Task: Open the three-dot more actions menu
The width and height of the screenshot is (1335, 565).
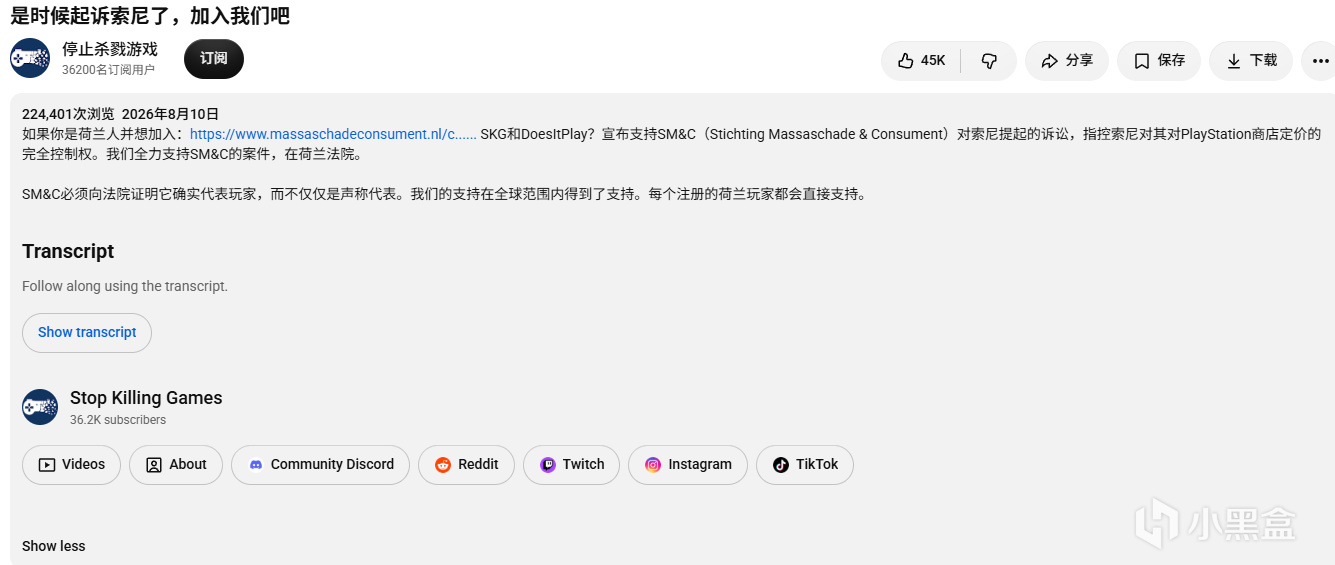Action: [x=1320, y=61]
